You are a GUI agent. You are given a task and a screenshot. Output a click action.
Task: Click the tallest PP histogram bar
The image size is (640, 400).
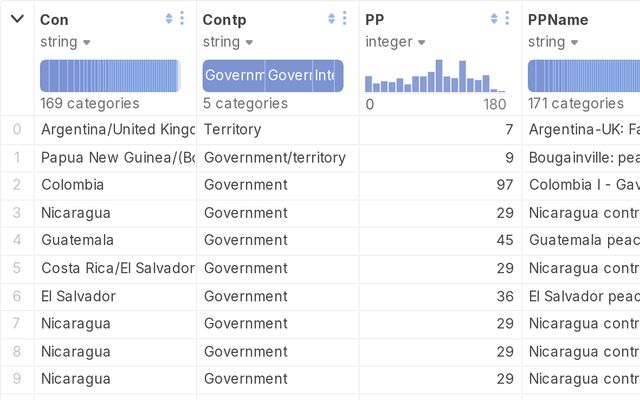click(438, 76)
